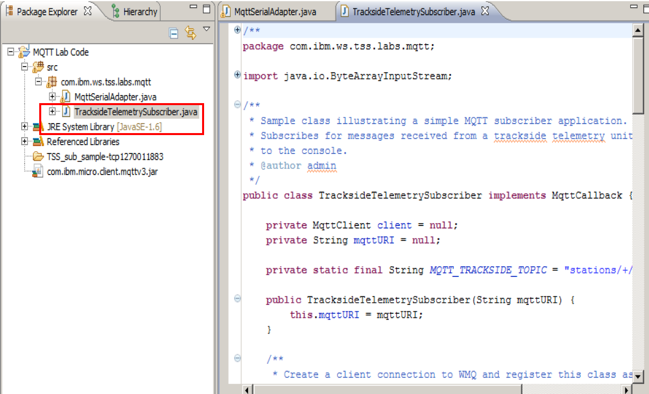Select Referenced Libraries entry
This screenshot has width=649, height=394.
(83, 142)
